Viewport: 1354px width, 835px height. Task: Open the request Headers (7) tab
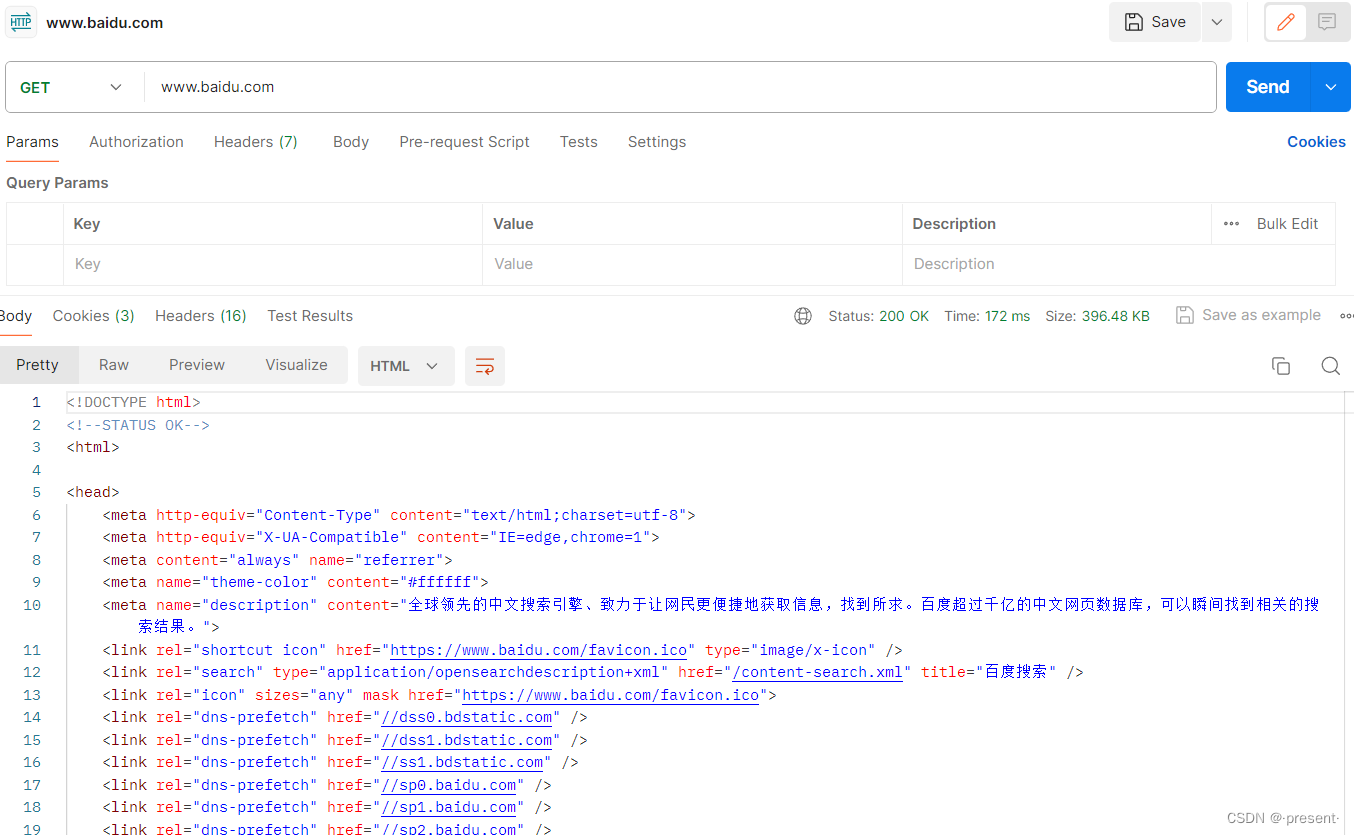tap(256, 142)
